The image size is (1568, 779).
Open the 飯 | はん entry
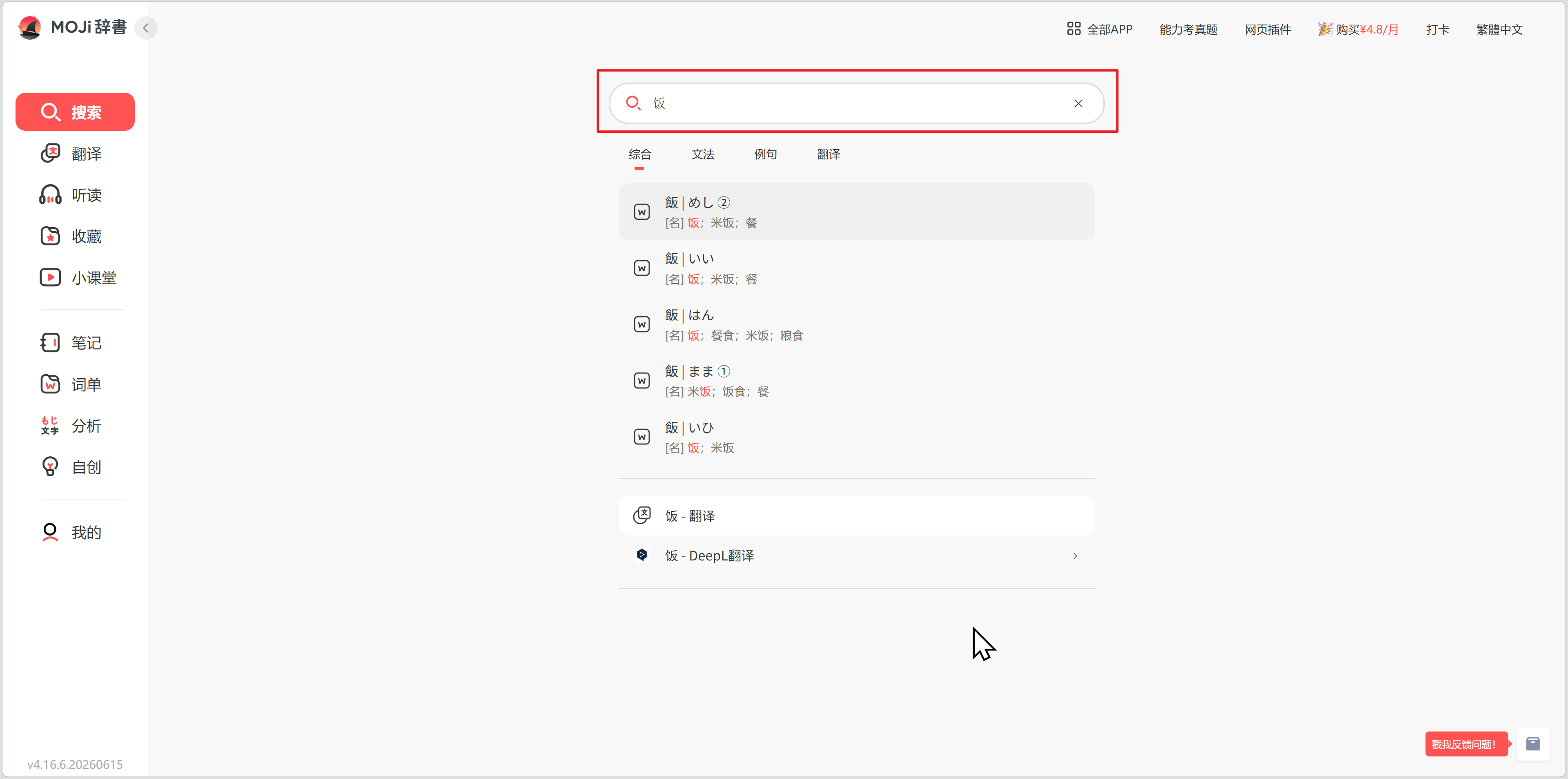pos(856,325)
